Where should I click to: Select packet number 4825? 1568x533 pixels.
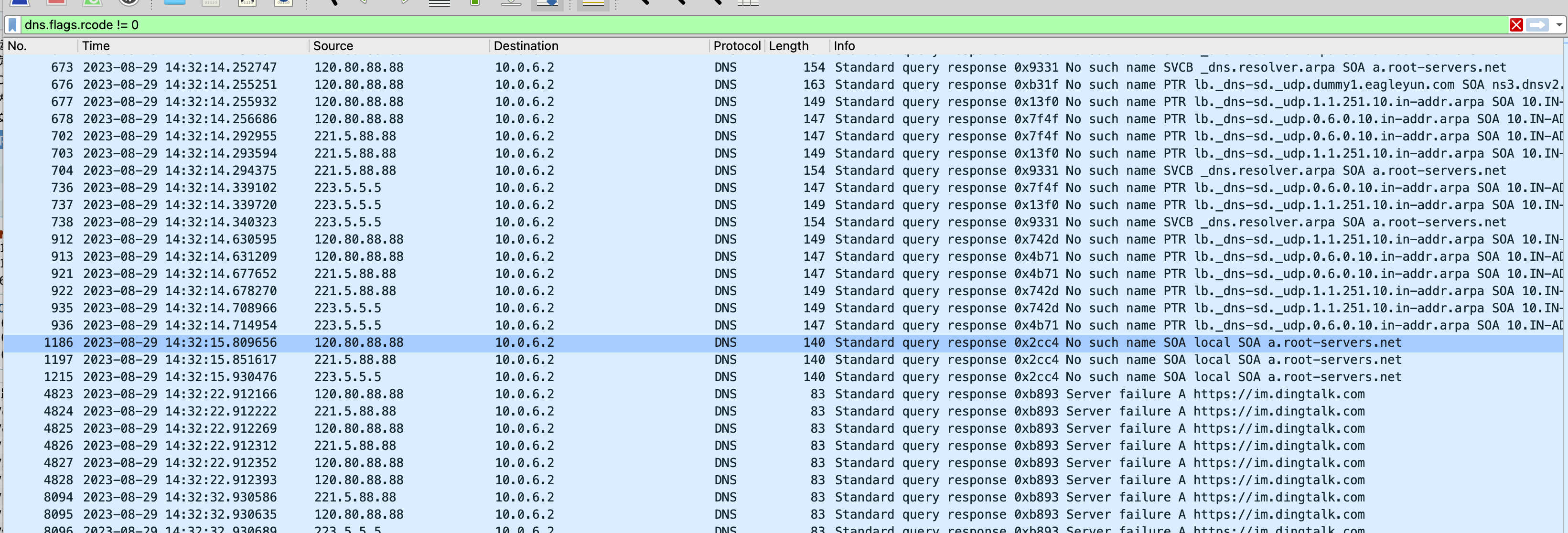tap(784, 428)
